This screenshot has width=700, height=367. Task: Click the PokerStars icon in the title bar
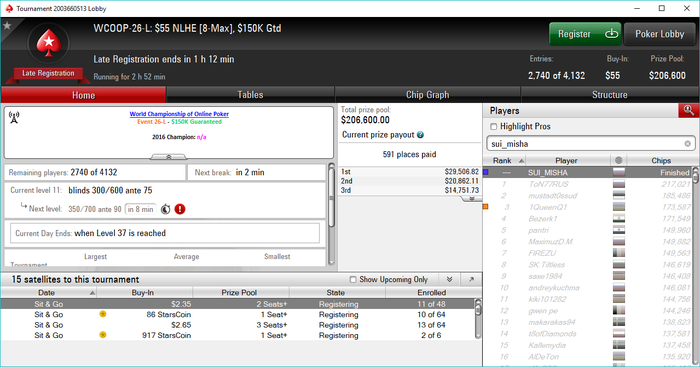tap(9, 8)
